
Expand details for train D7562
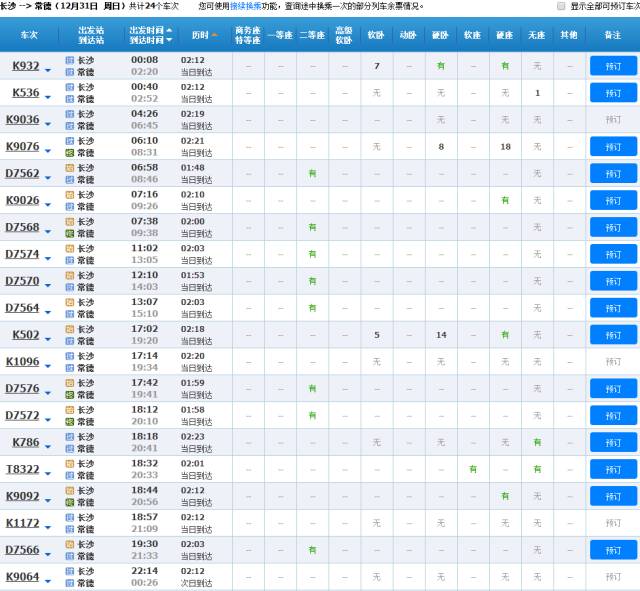[48, 178]
